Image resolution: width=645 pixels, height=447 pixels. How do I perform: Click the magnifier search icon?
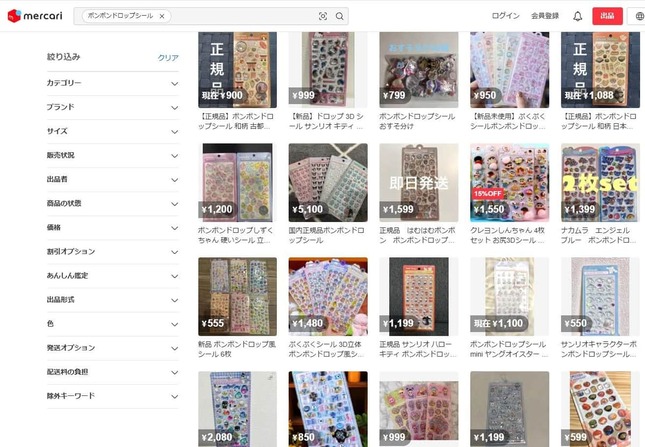339,16
